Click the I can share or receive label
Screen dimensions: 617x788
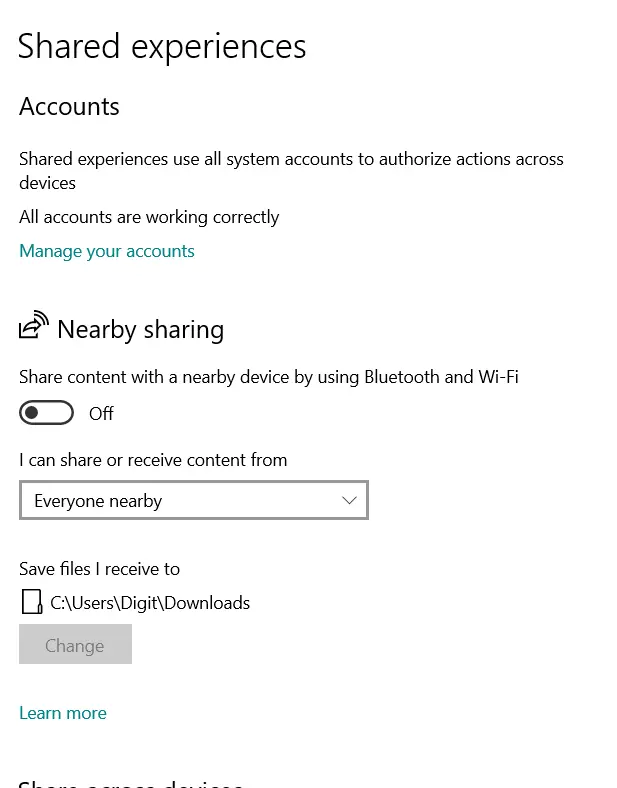153,460
